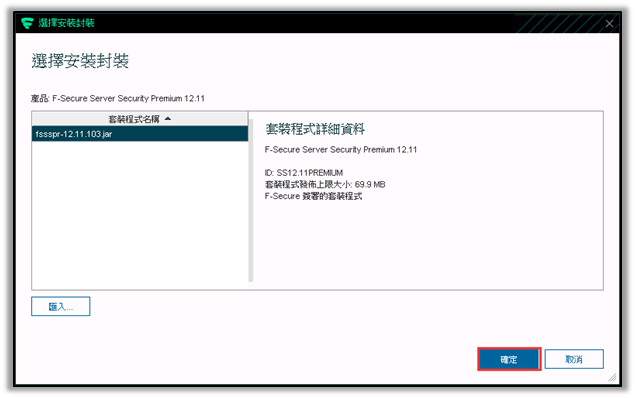This screenshot has height=398, width=635.
Task: Click the 69.9 MB package size line
Action: coord(325,185)
